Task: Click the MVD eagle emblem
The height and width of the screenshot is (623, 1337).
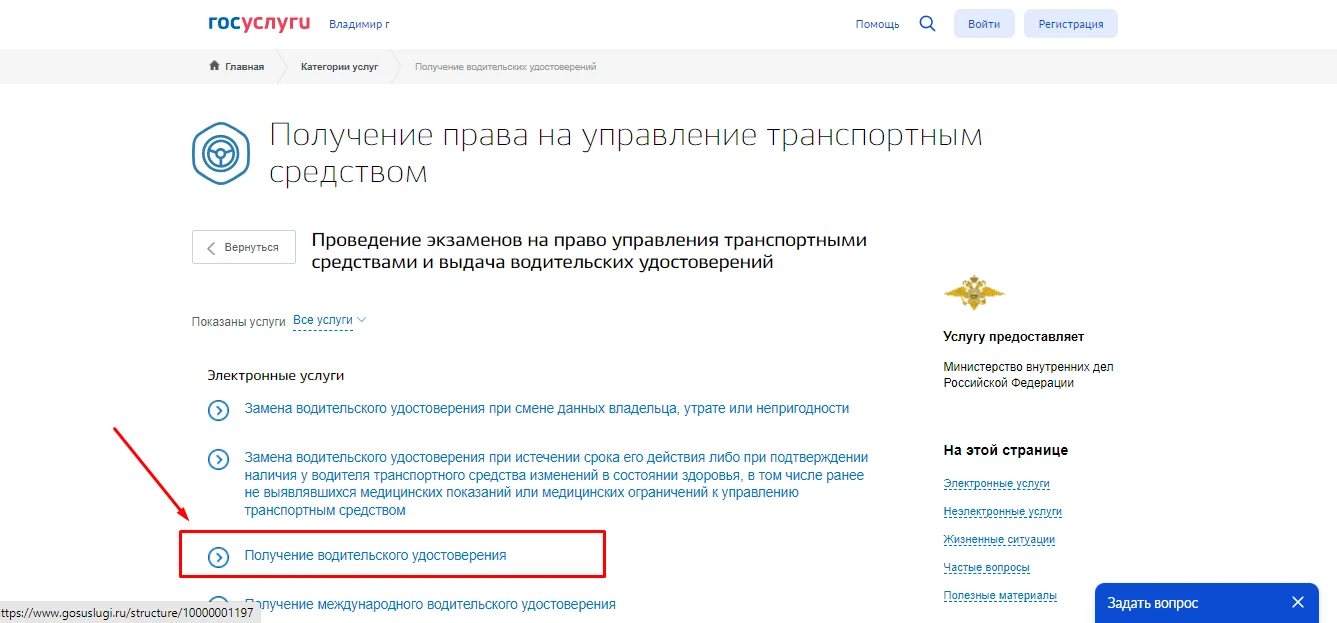Action: coord(974,292)
